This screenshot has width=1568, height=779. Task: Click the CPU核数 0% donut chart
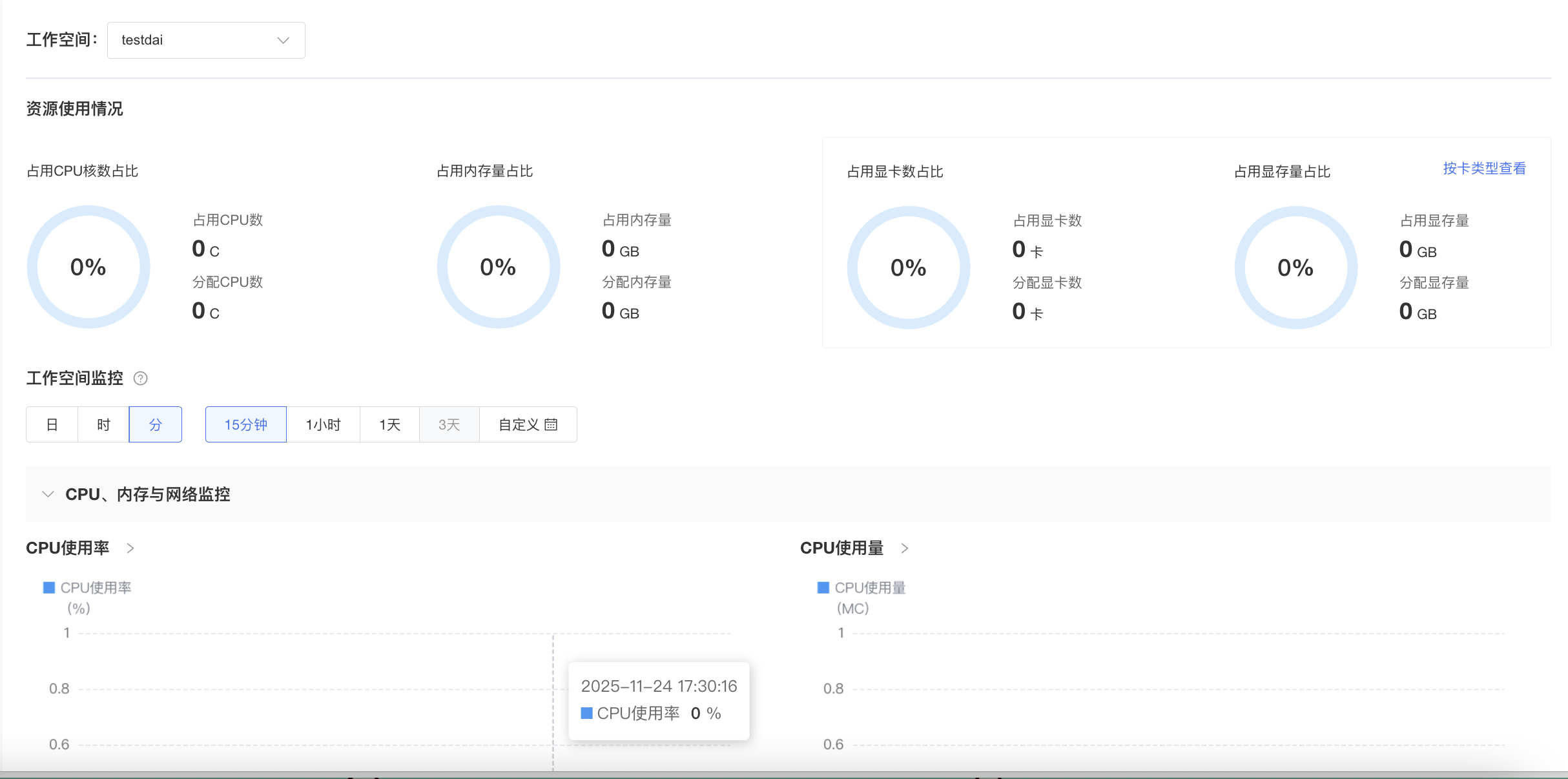(88, 267)
